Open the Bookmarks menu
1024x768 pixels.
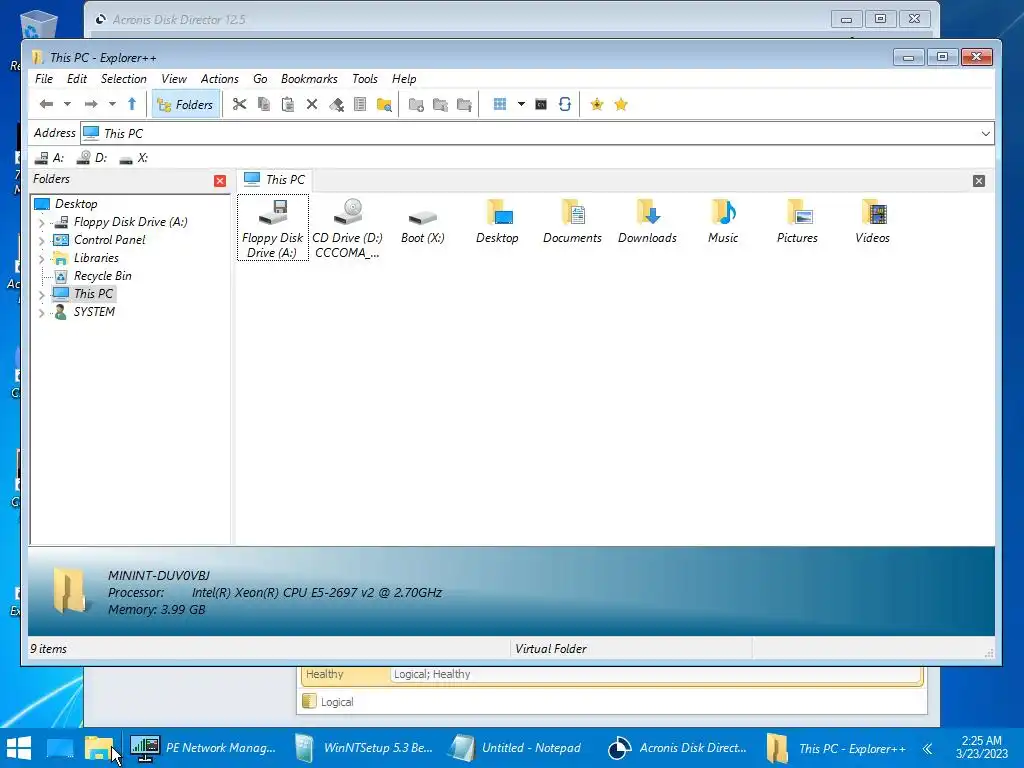coord(309,78)
